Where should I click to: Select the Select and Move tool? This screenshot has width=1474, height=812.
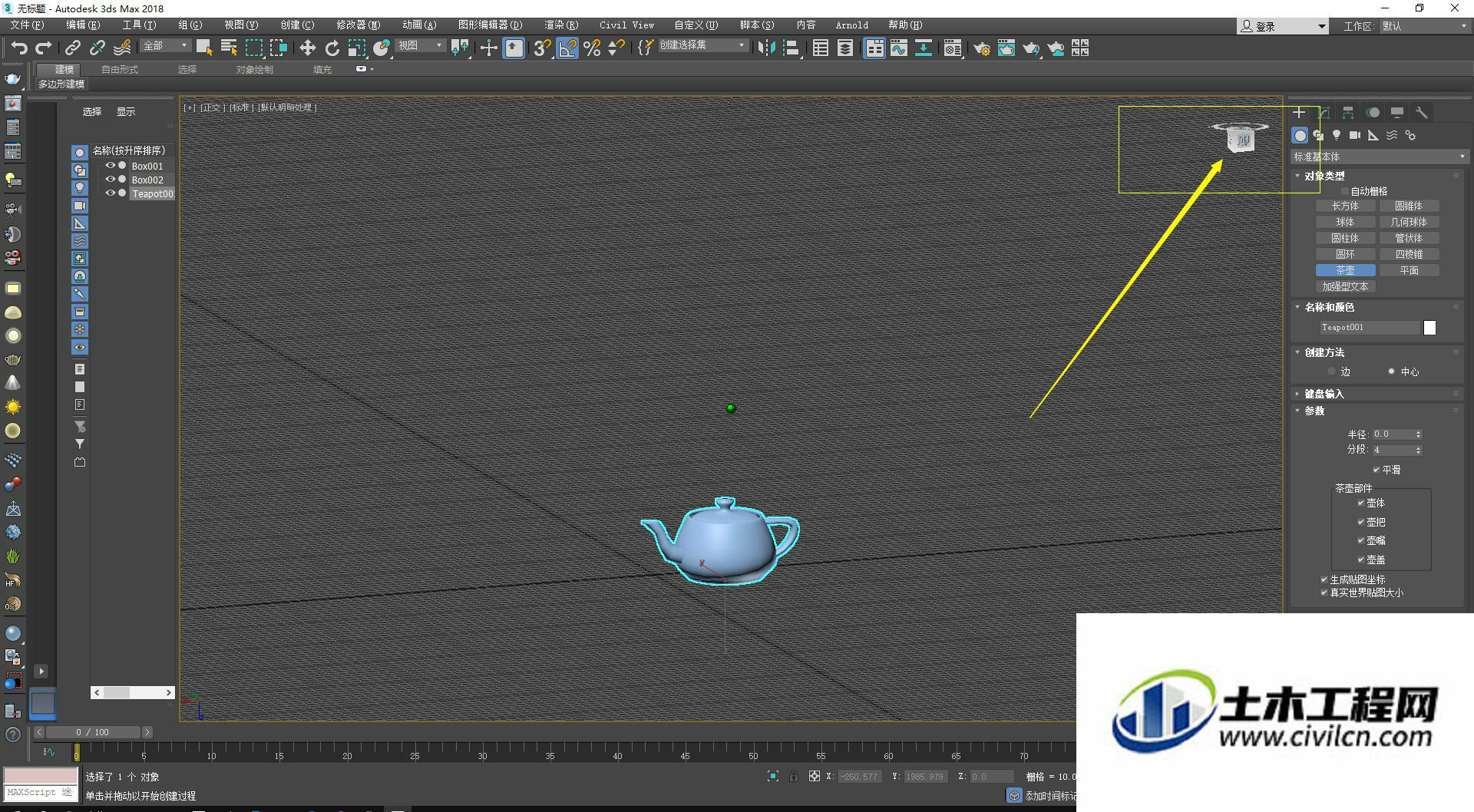tap(307, 48)
